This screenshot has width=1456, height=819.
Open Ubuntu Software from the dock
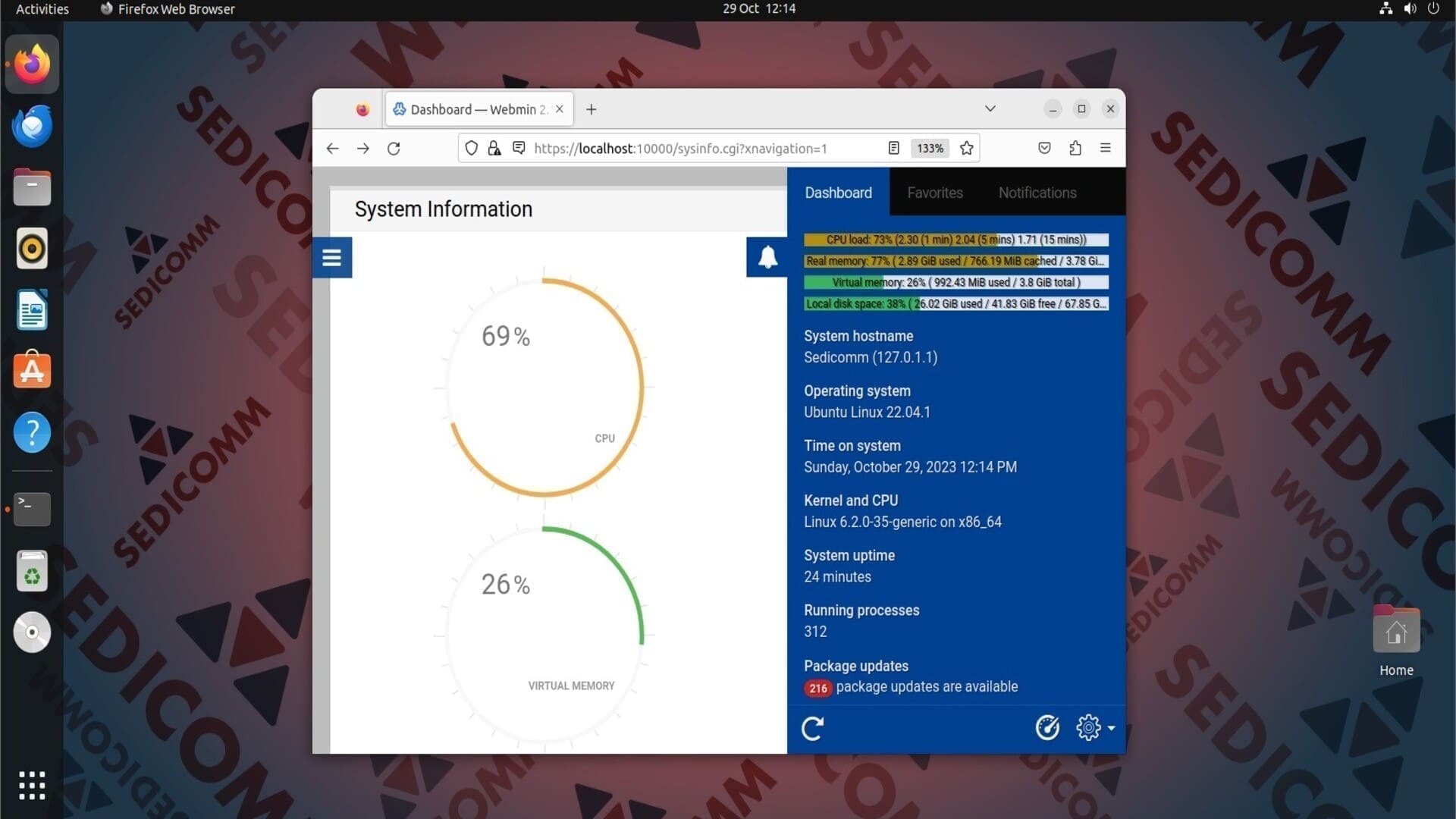32,371
